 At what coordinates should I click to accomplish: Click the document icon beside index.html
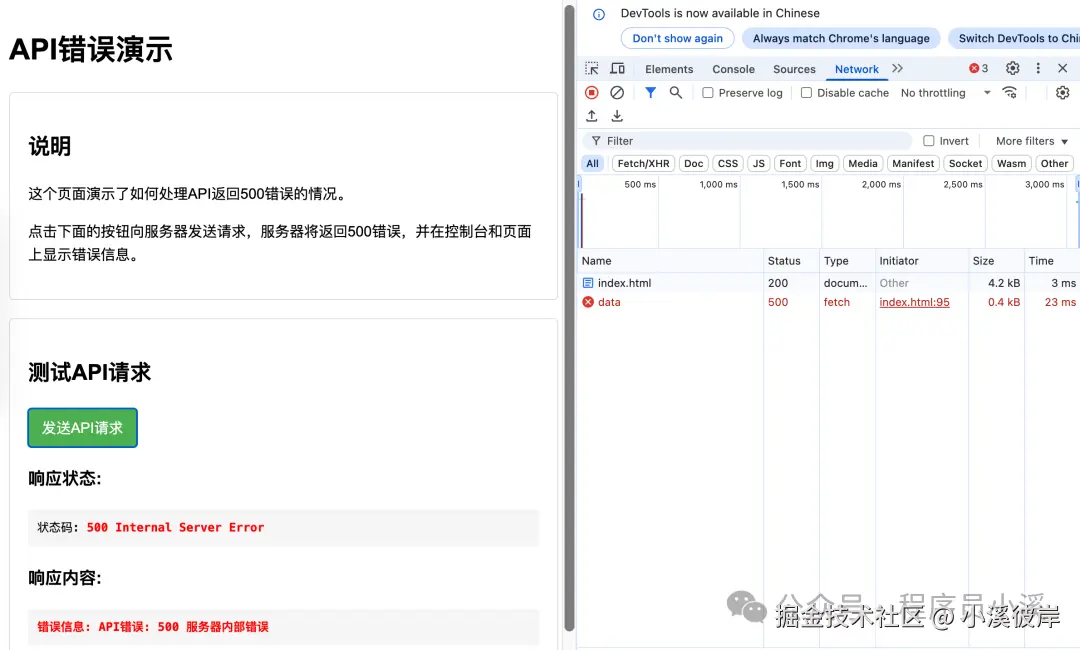pos(588,283)
